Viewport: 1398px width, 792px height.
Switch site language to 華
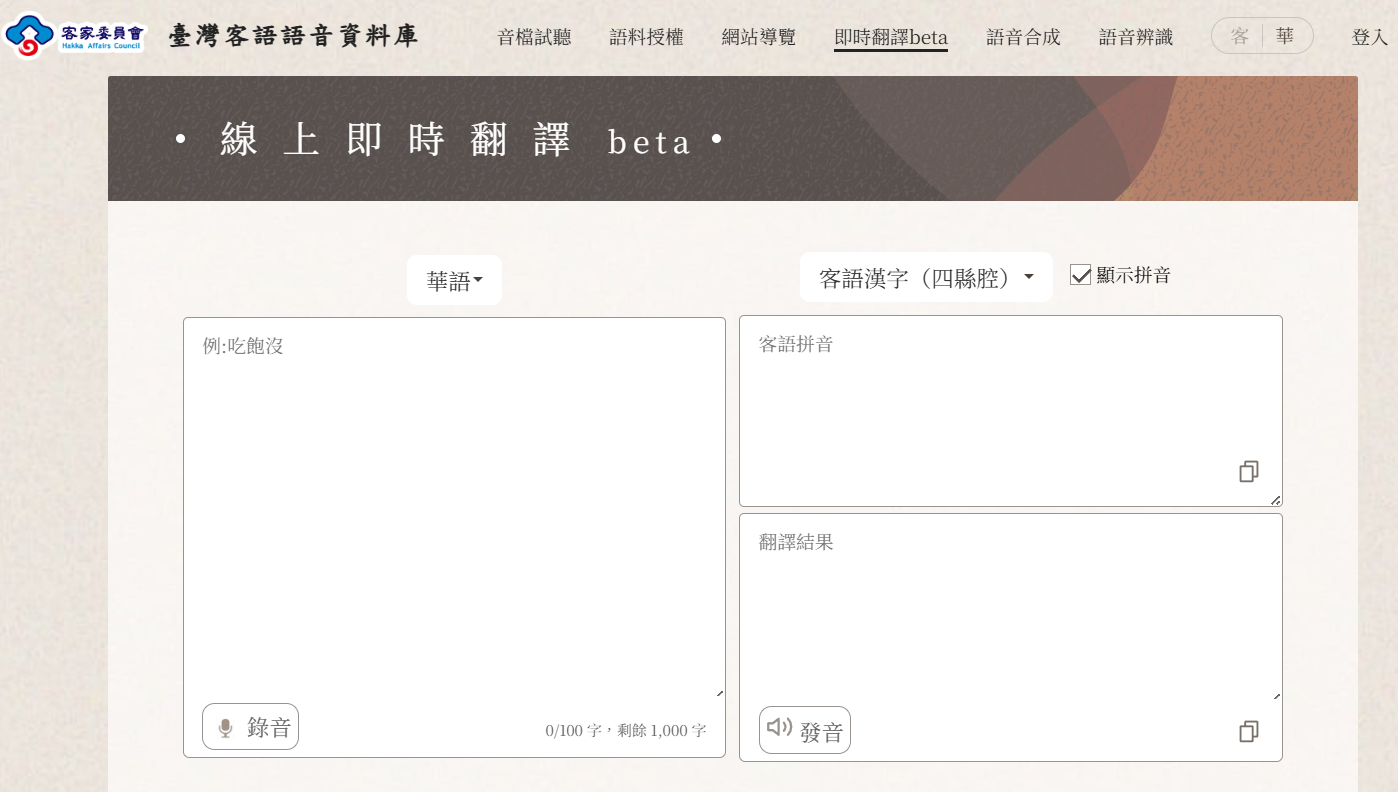point(1285,37)
